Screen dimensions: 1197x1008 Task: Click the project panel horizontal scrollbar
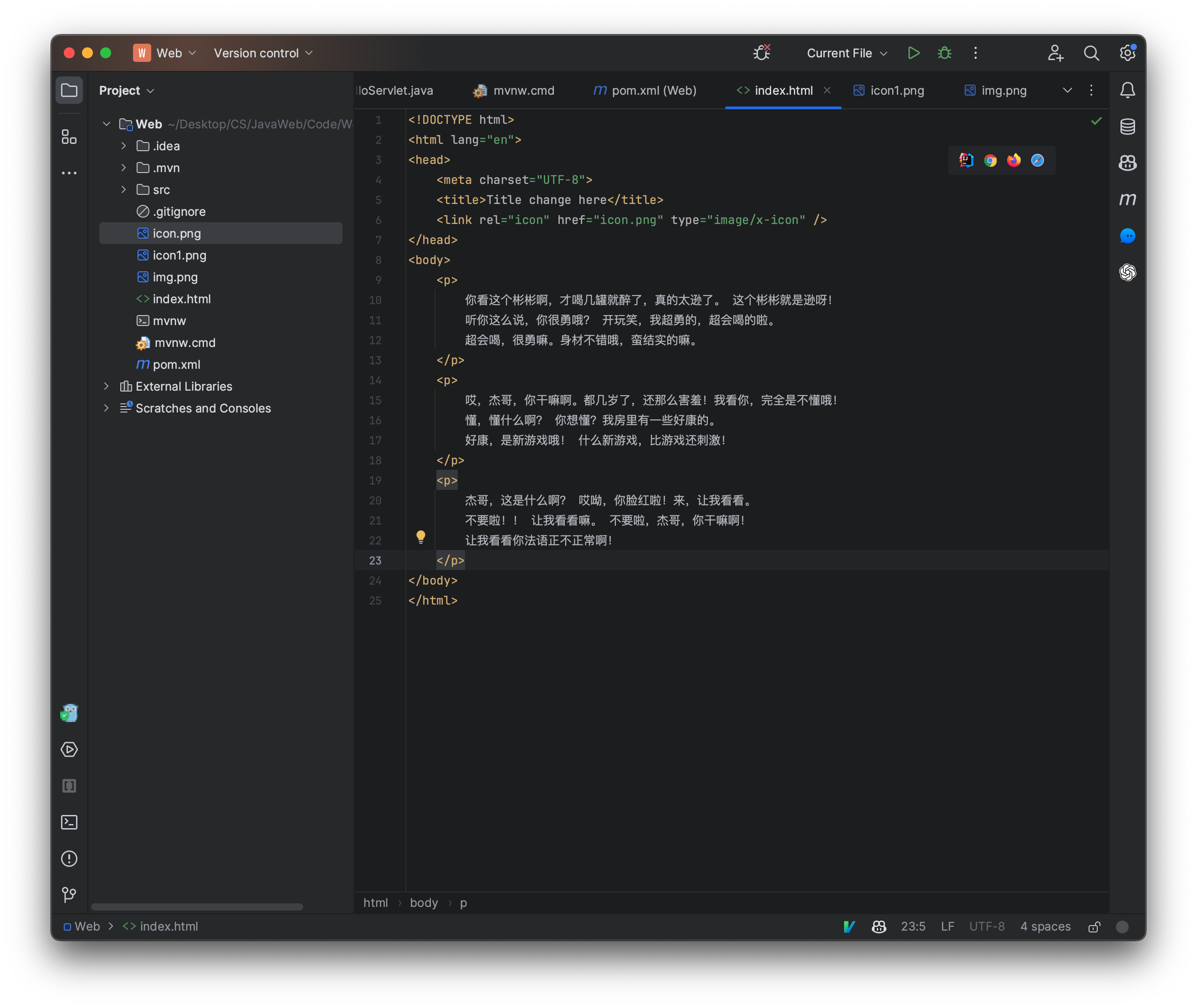197,907
